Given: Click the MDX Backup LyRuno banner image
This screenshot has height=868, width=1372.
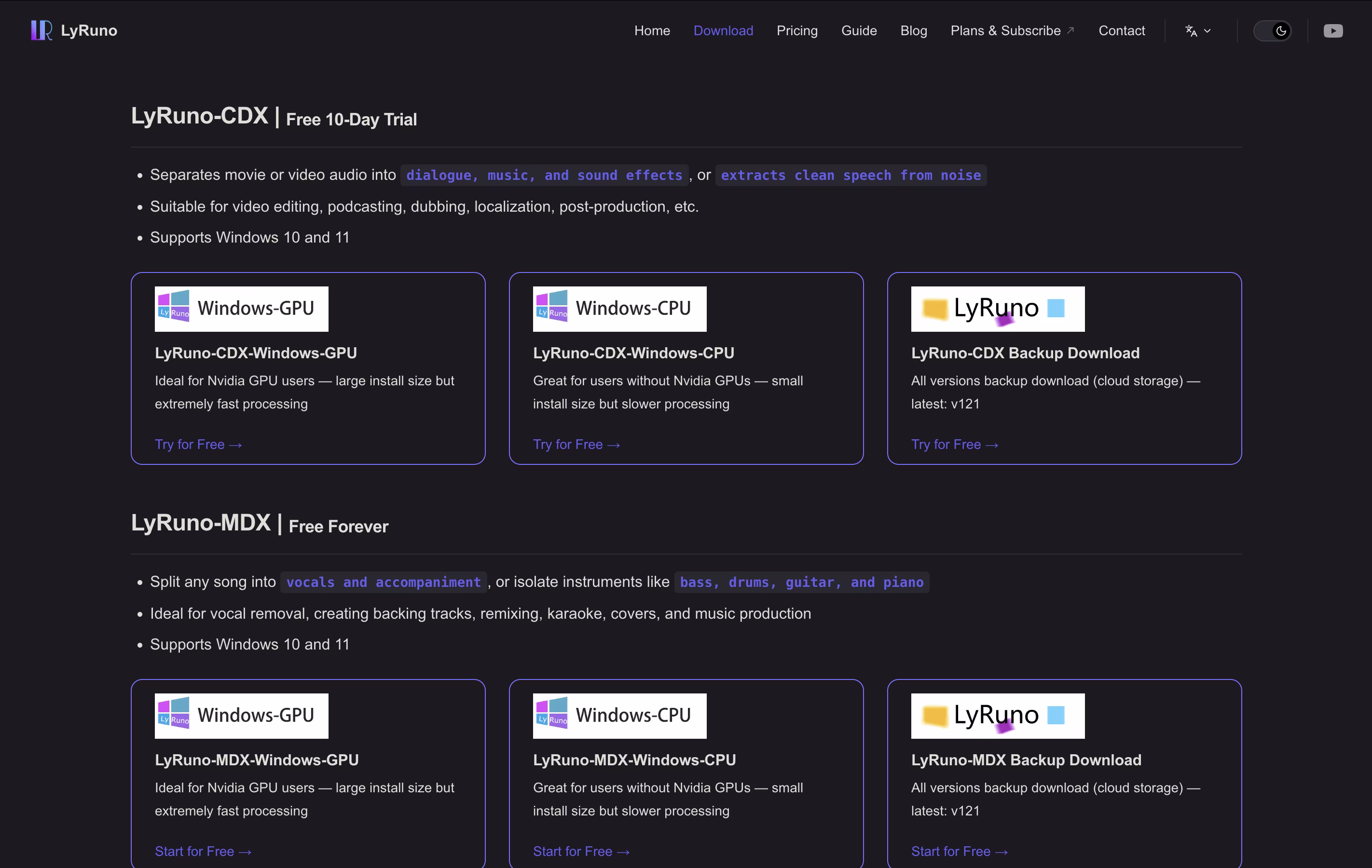Looking at the screenshot, I should point(997,715).
